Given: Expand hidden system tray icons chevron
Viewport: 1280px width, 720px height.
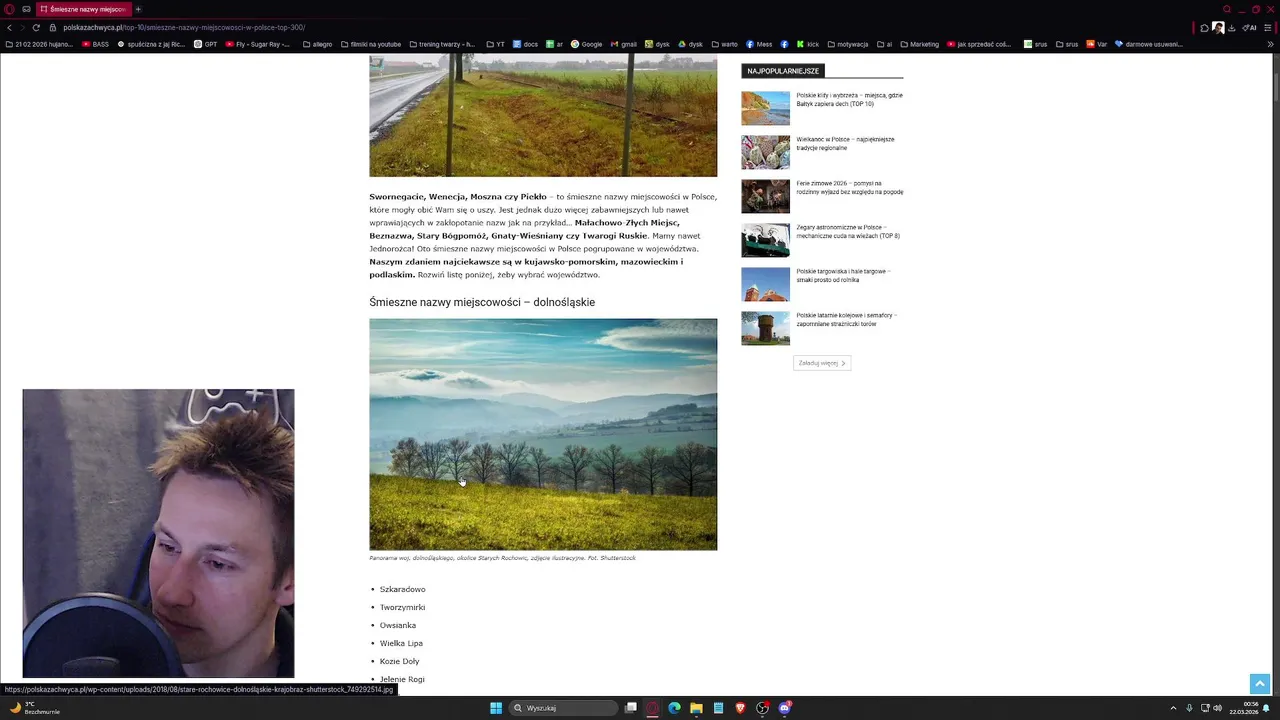Looking at the screenshot, I should click(x=1173, y=708).
